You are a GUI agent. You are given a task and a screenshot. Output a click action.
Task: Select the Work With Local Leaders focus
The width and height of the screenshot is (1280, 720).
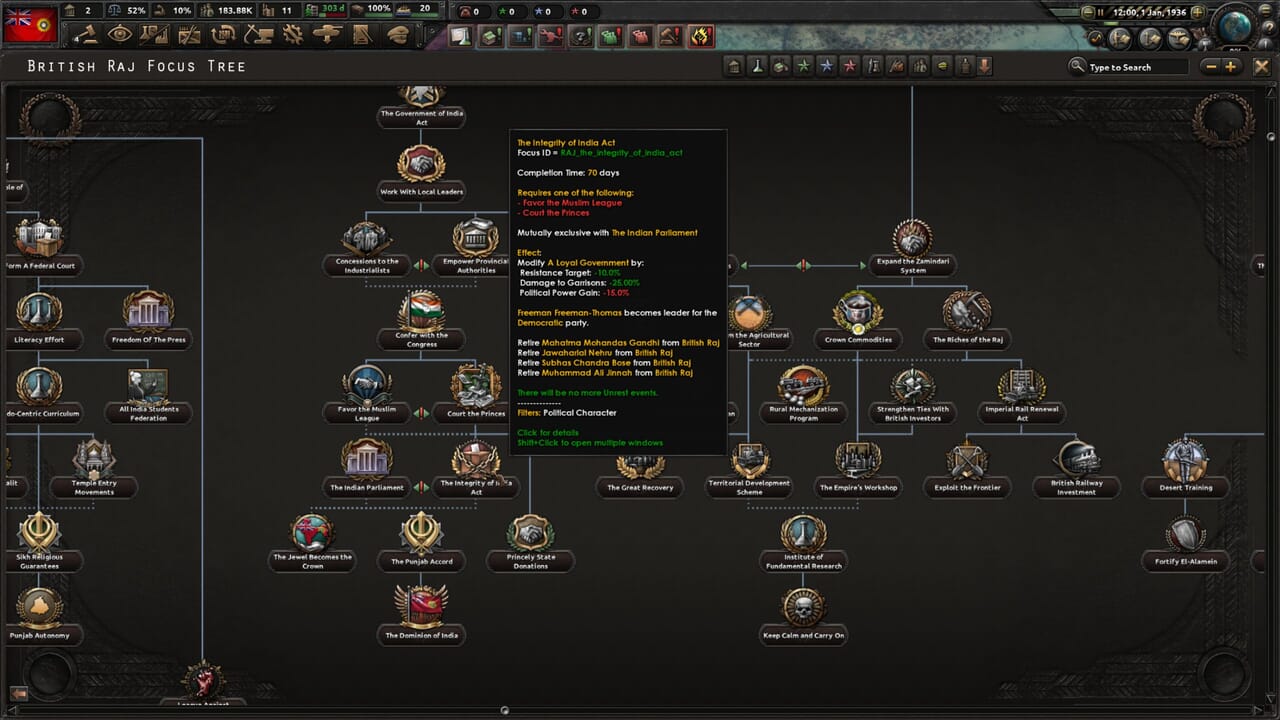[x=421, y=173]
